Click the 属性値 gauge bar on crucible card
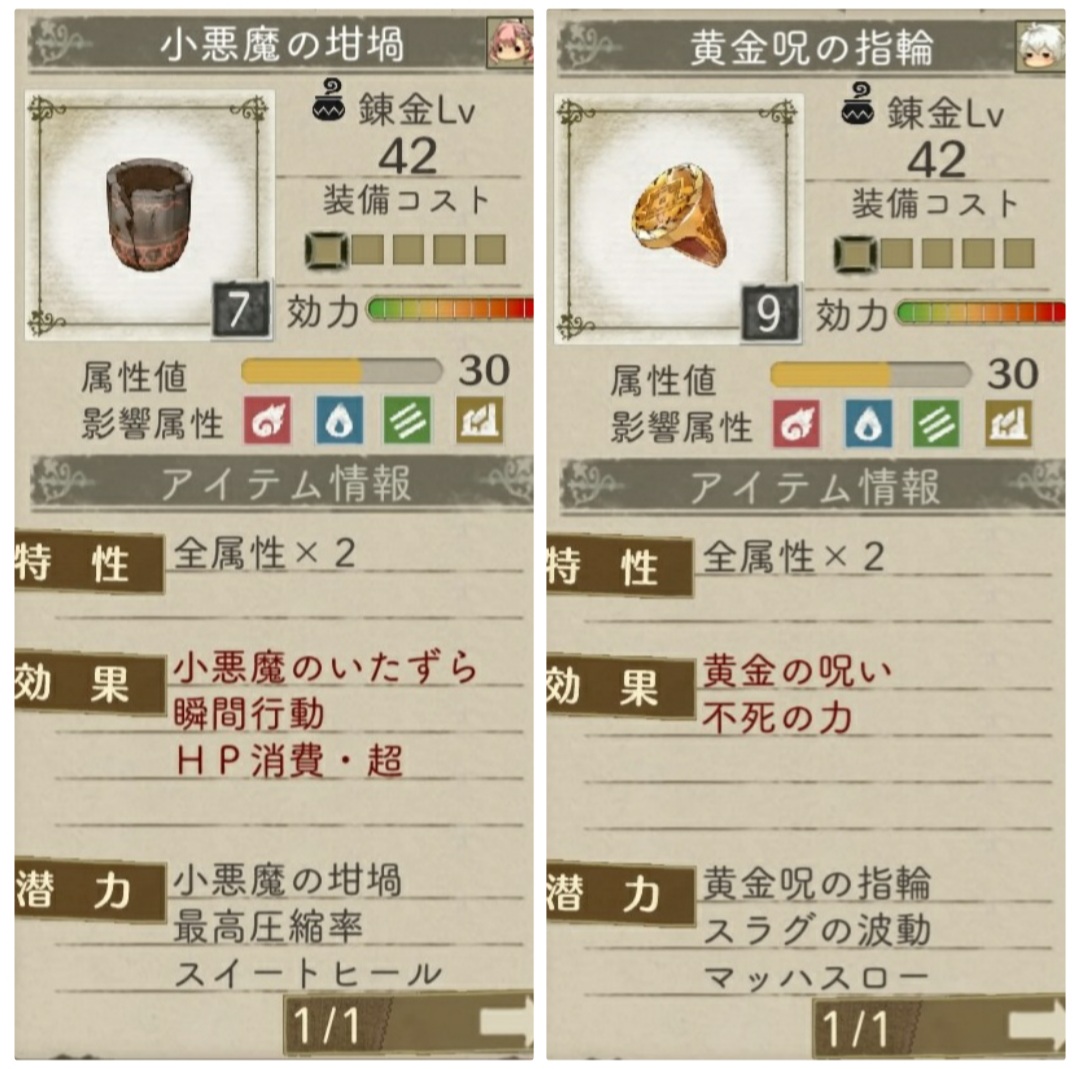 pyautogui.click(x=342, y=371)
